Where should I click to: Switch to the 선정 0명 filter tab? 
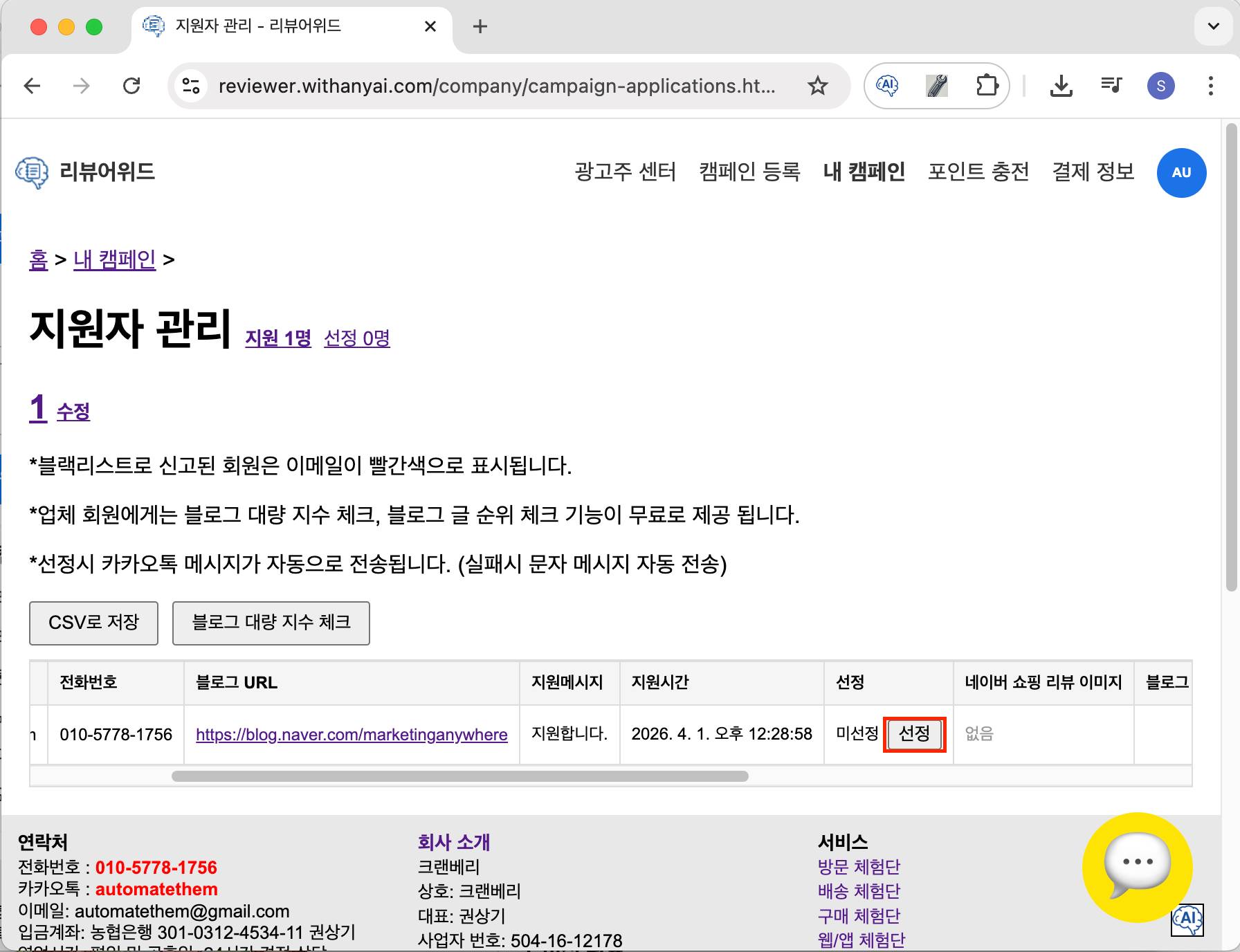point(356,338)
